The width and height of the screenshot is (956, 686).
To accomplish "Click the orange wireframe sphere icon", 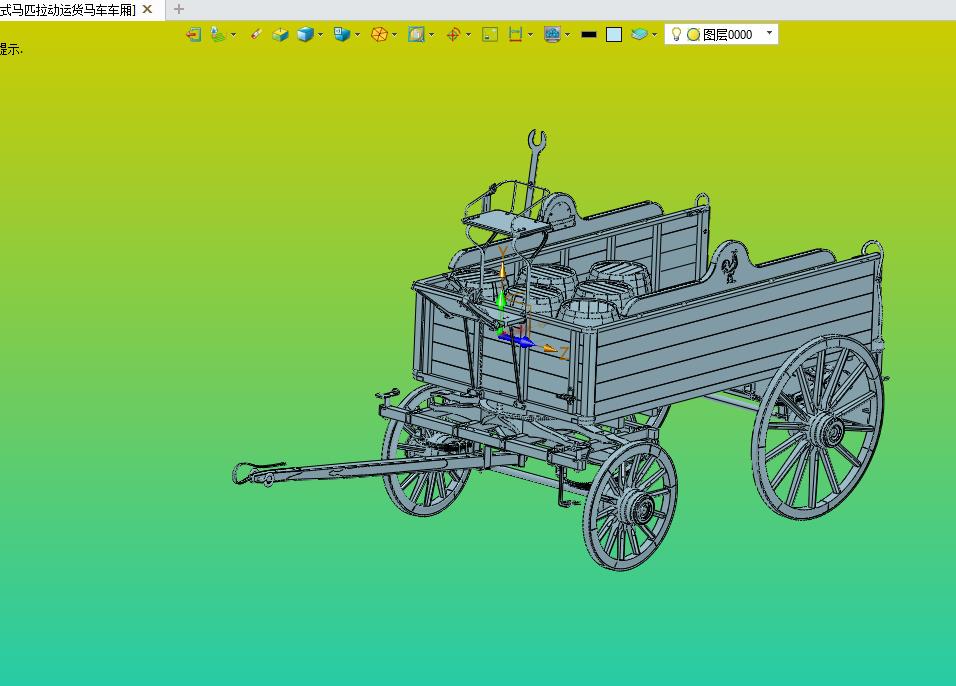I will click(379, 35).
